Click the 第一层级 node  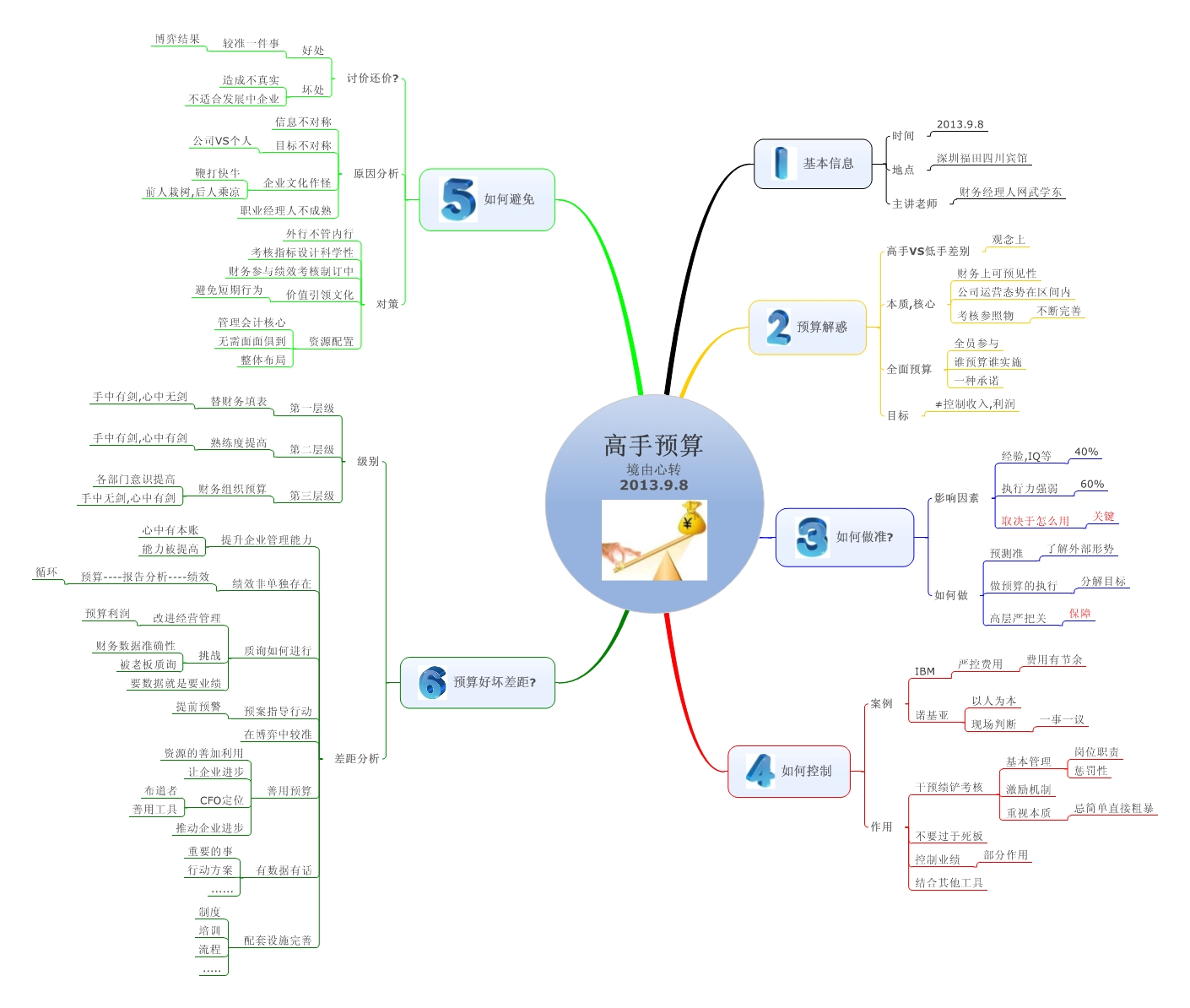point(311,408)
